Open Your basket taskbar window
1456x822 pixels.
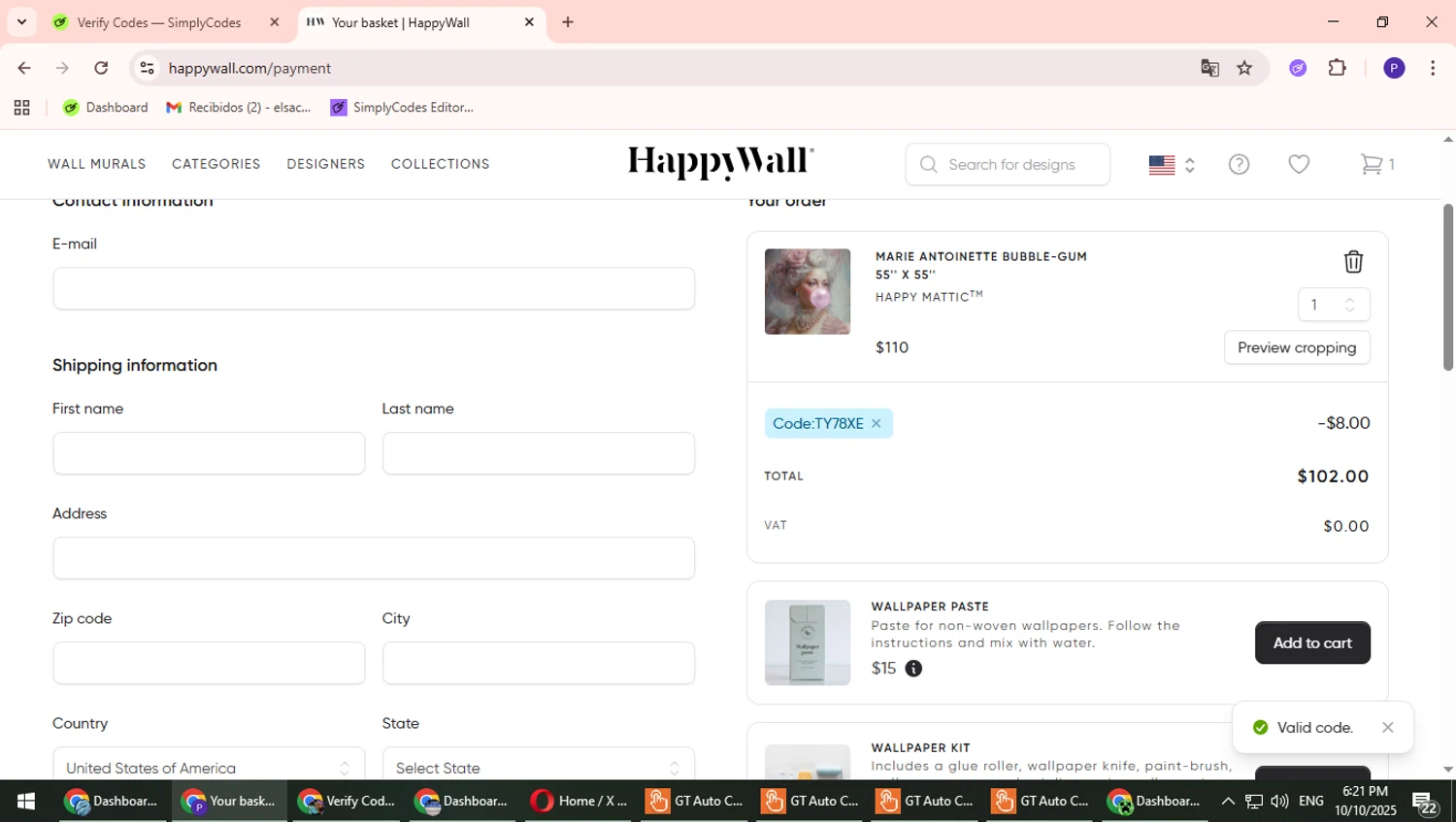click(230, 802)
